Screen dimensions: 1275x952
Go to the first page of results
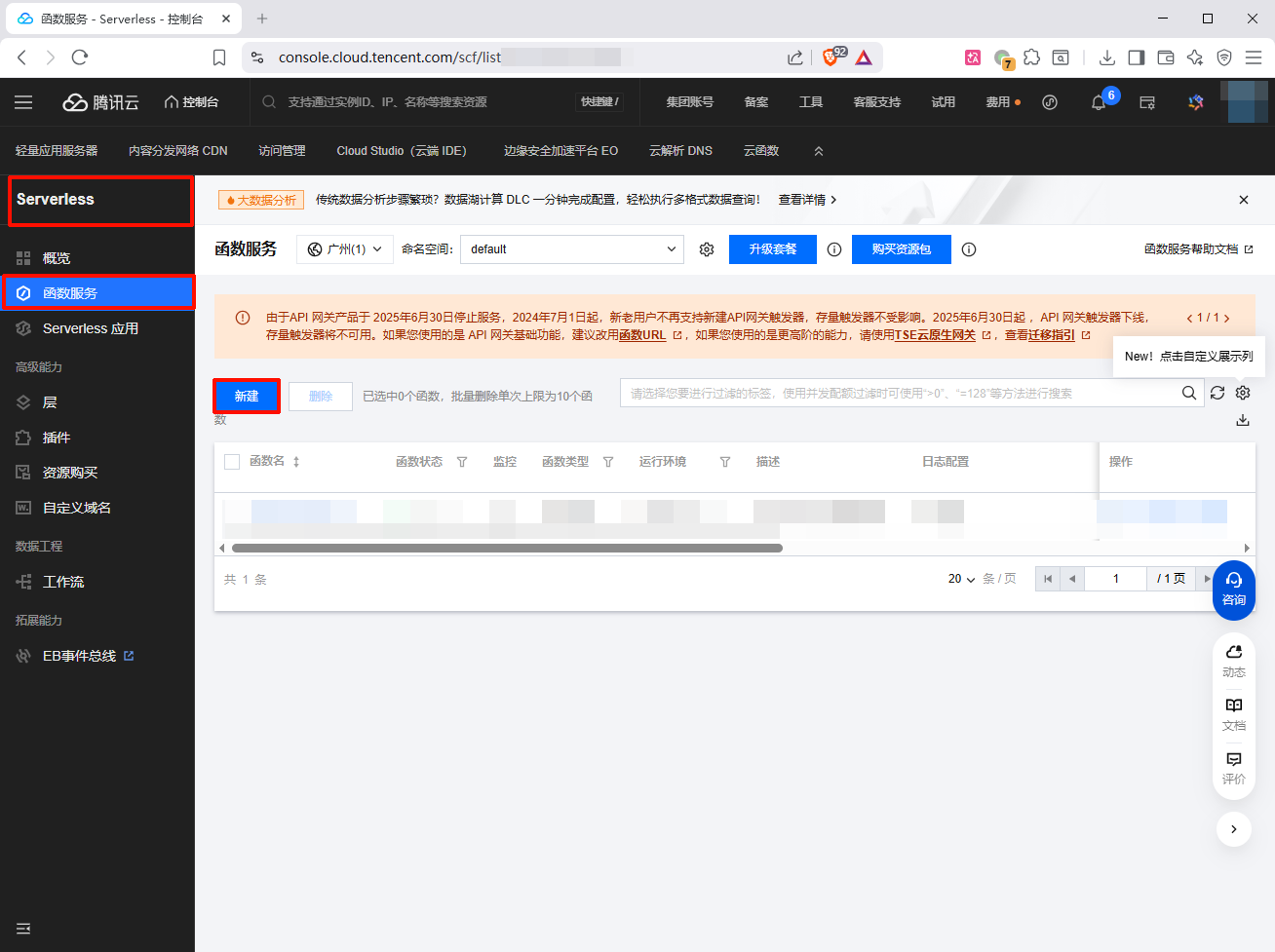(x=1048, y=579)
